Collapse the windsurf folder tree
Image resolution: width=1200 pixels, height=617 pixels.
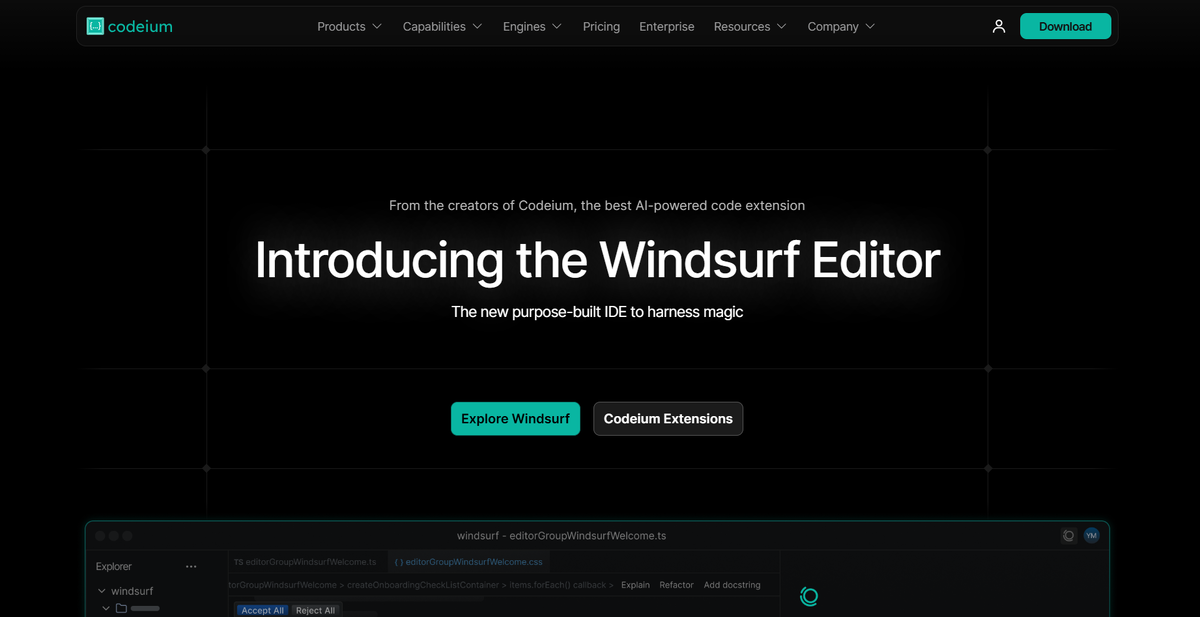[102, 591]
